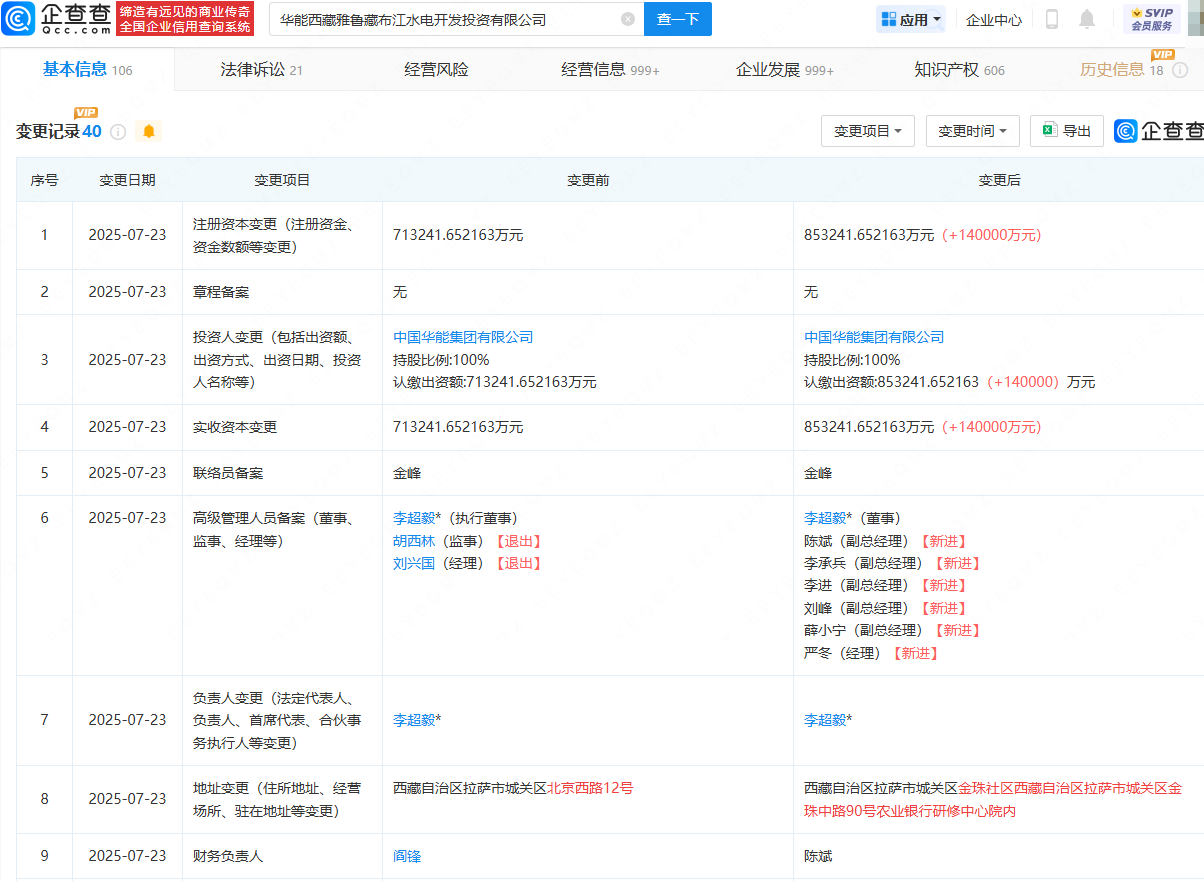The height and width of the screenshot is (881, 1204).
Task: Click 北京西路12号 old address text
Action: click(x=590, y=788)
